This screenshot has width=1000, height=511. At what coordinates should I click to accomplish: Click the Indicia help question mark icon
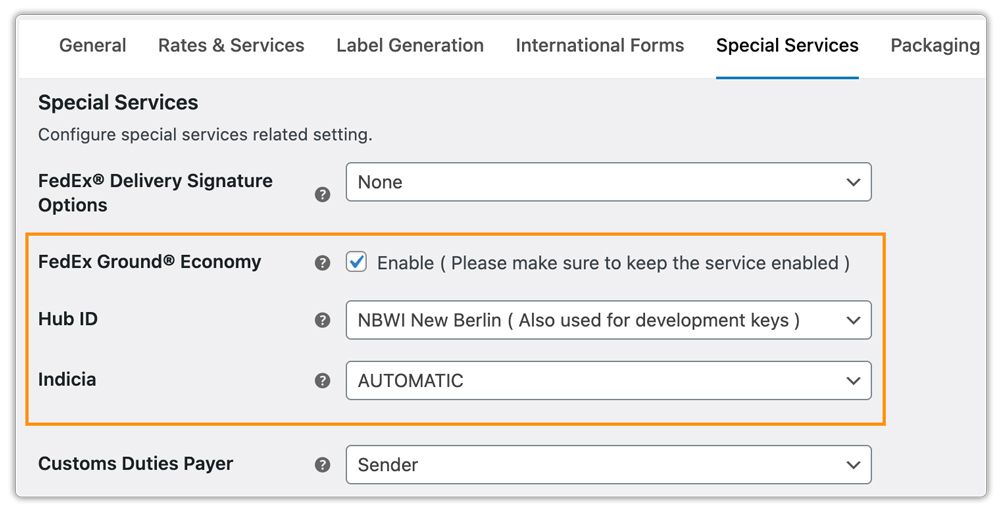322,381
